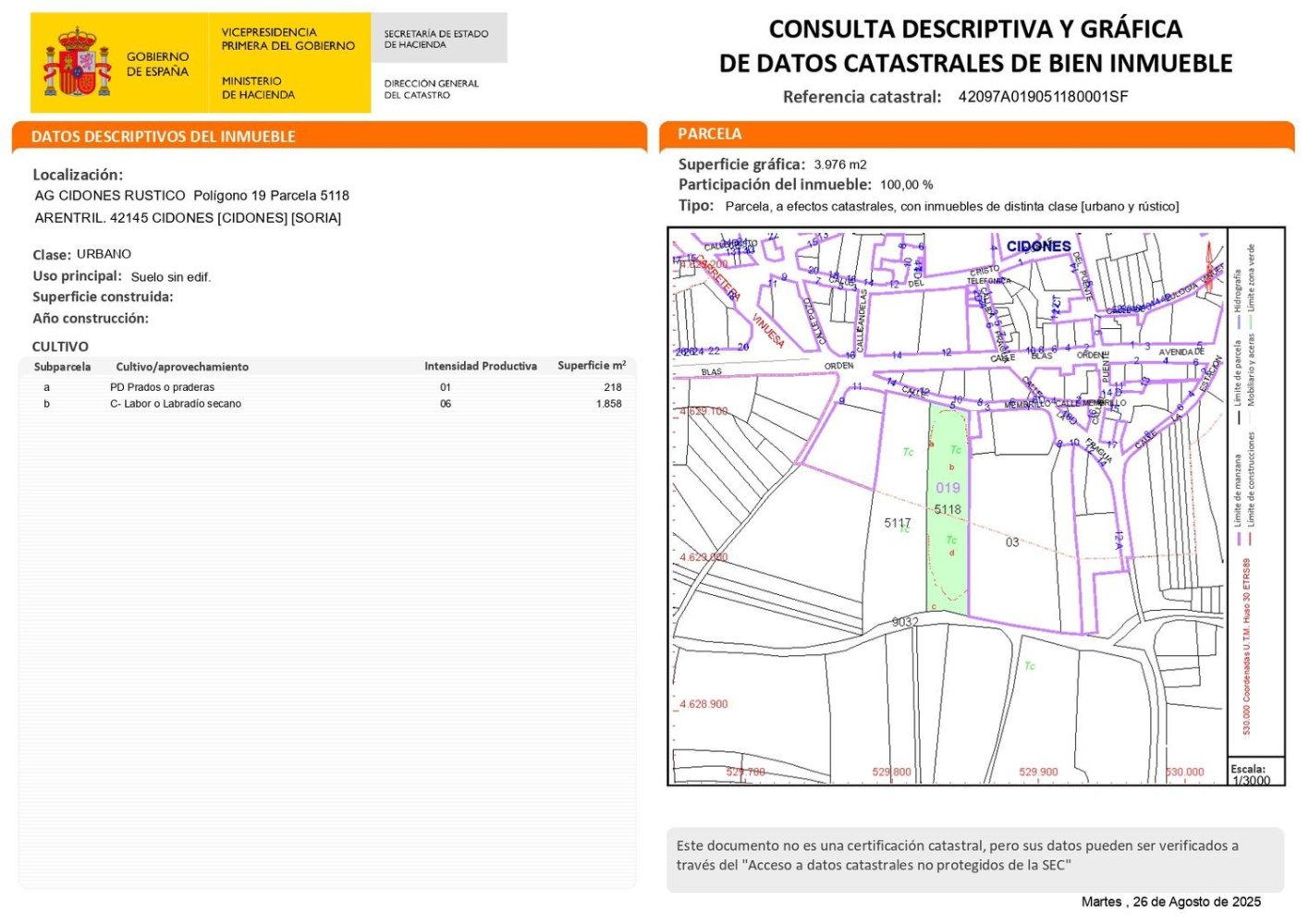The image size is (1309, 924).
Task: Click parcel 5117 label on the map
Action: [x=897, y=523]
